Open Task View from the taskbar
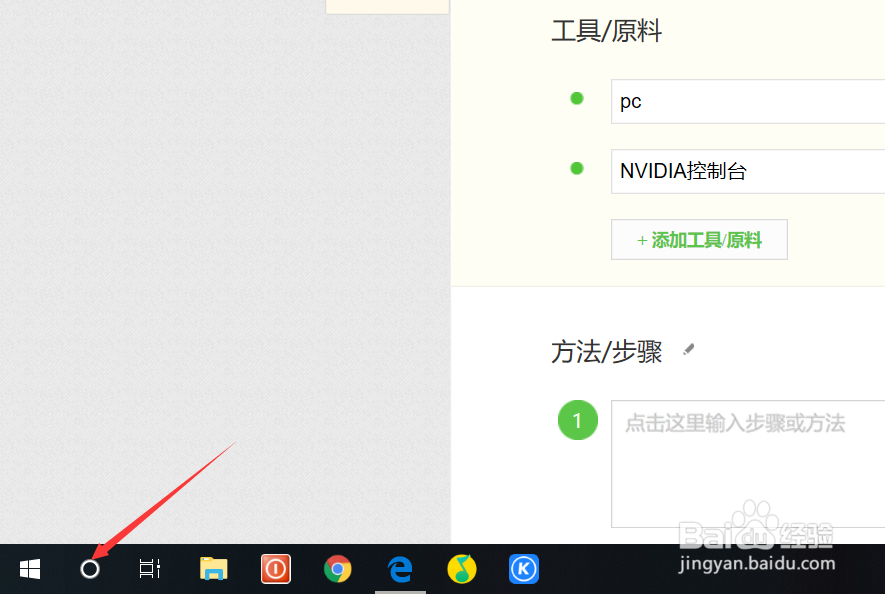This screenshot has width=885, height=594. tap(149, 568)
